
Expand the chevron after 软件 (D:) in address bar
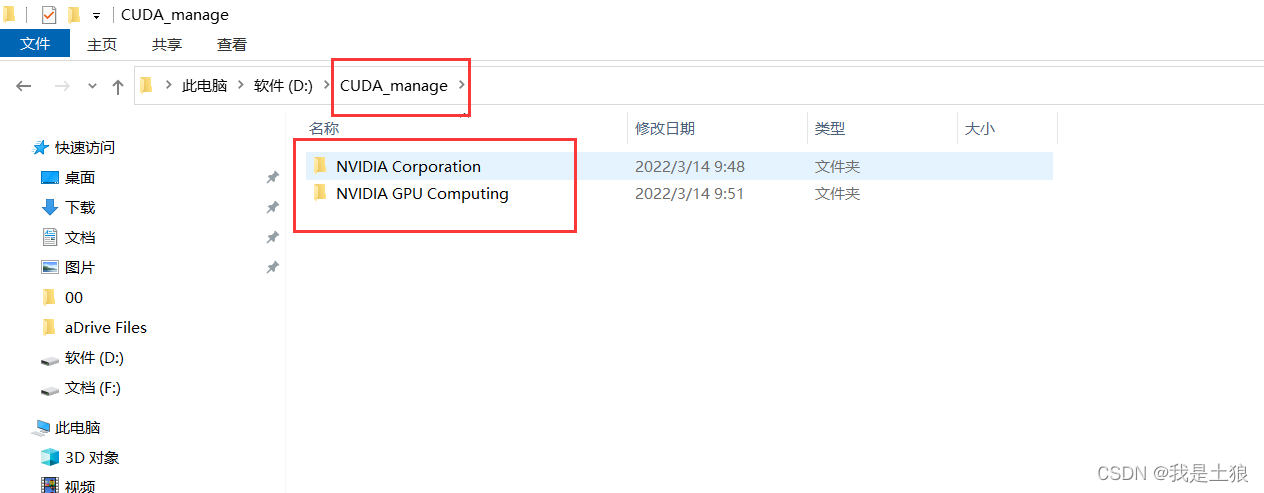pos(326,85)
